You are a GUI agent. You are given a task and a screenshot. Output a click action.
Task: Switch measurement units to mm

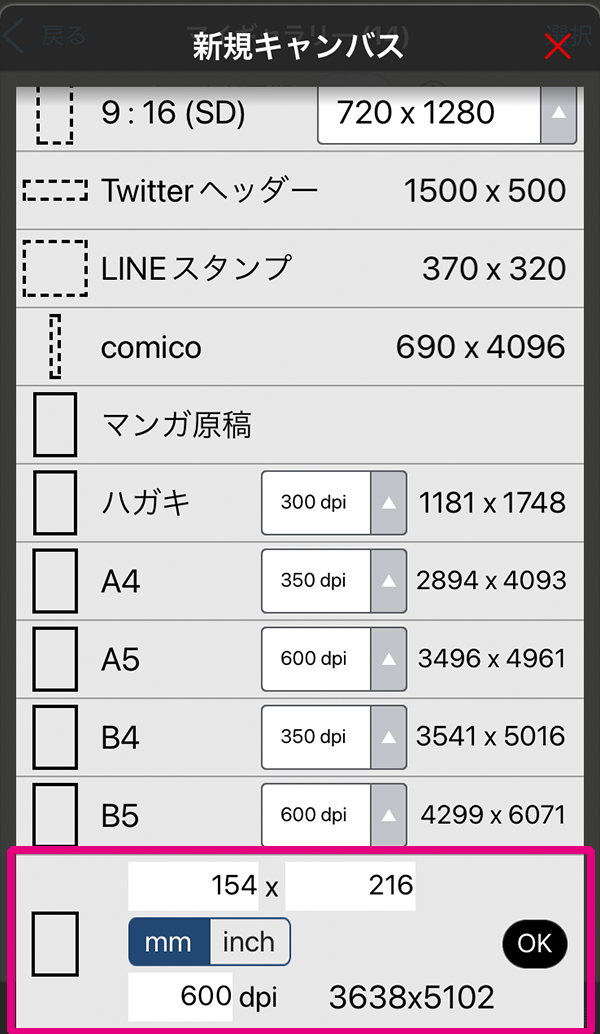click(x=168, y=941)
